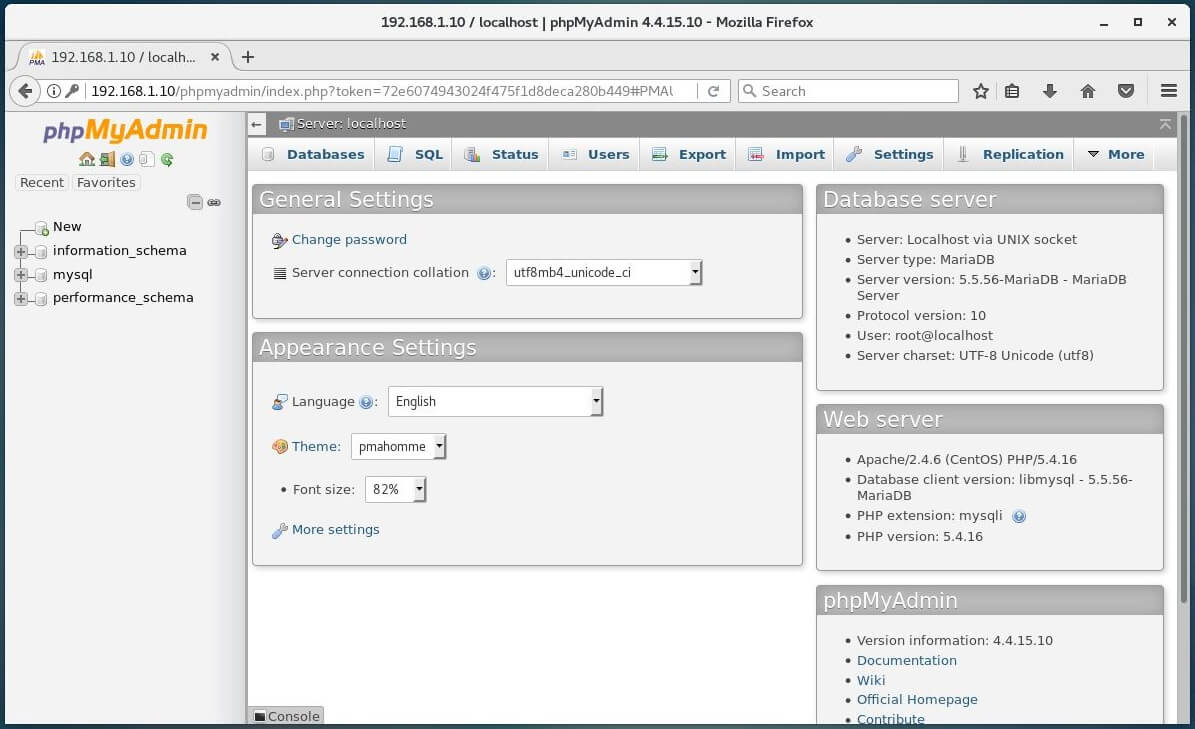Viewport: 1195px width, 729px height.
Task: Select information_schema in navigation tree
Action: pyautogui.click(x=120, y=251)
